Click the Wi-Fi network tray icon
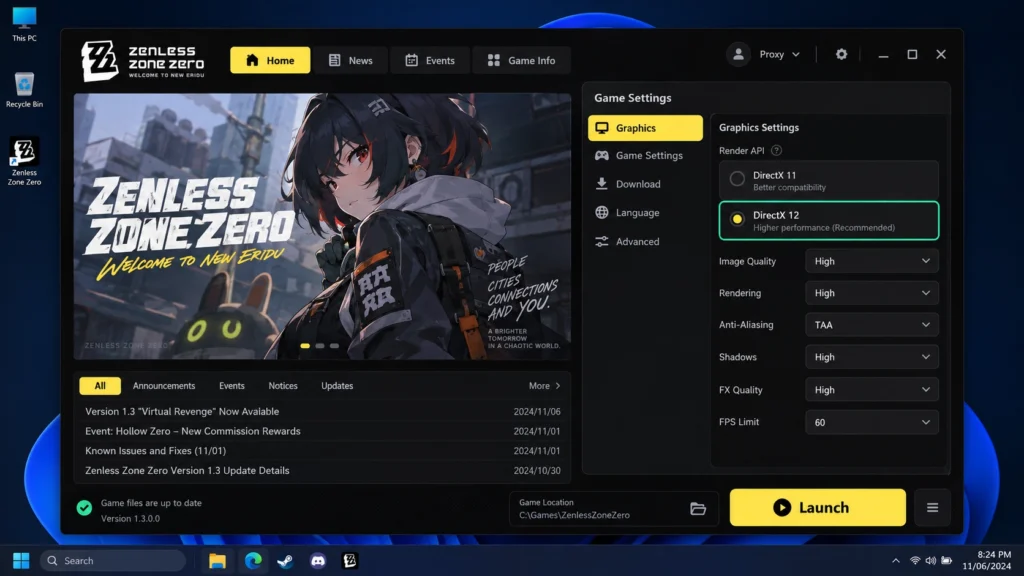The width and height of the screenshot is (1024, 576). pyautogui.click(x=915, y=560)
